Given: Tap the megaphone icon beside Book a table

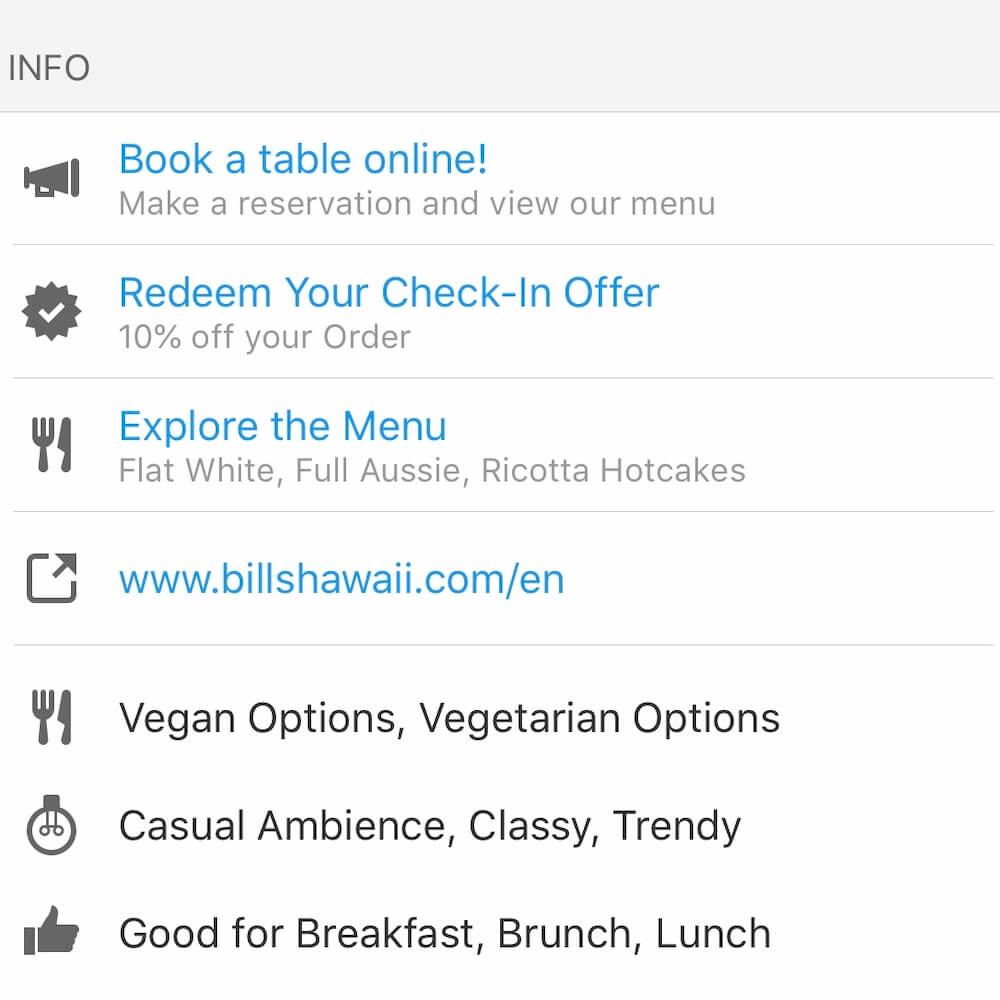Looking at the screenshot, I should tap(52, 178).
